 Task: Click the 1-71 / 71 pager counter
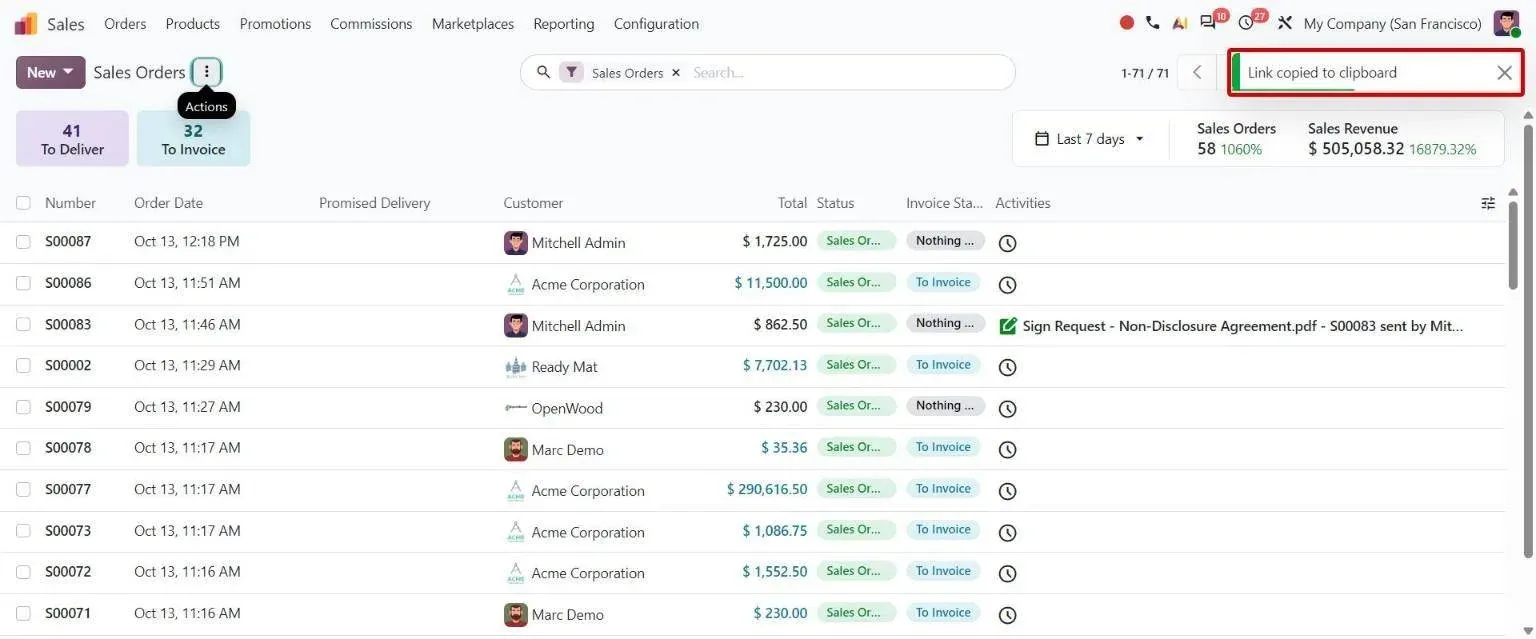[1145, 73]
